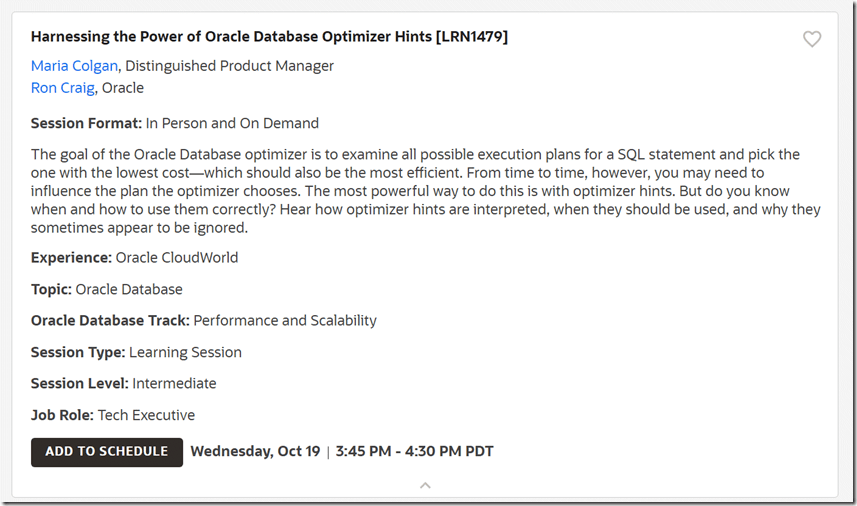Click the Intermediate session level value
857x506 pixels.
coord(174,384)
